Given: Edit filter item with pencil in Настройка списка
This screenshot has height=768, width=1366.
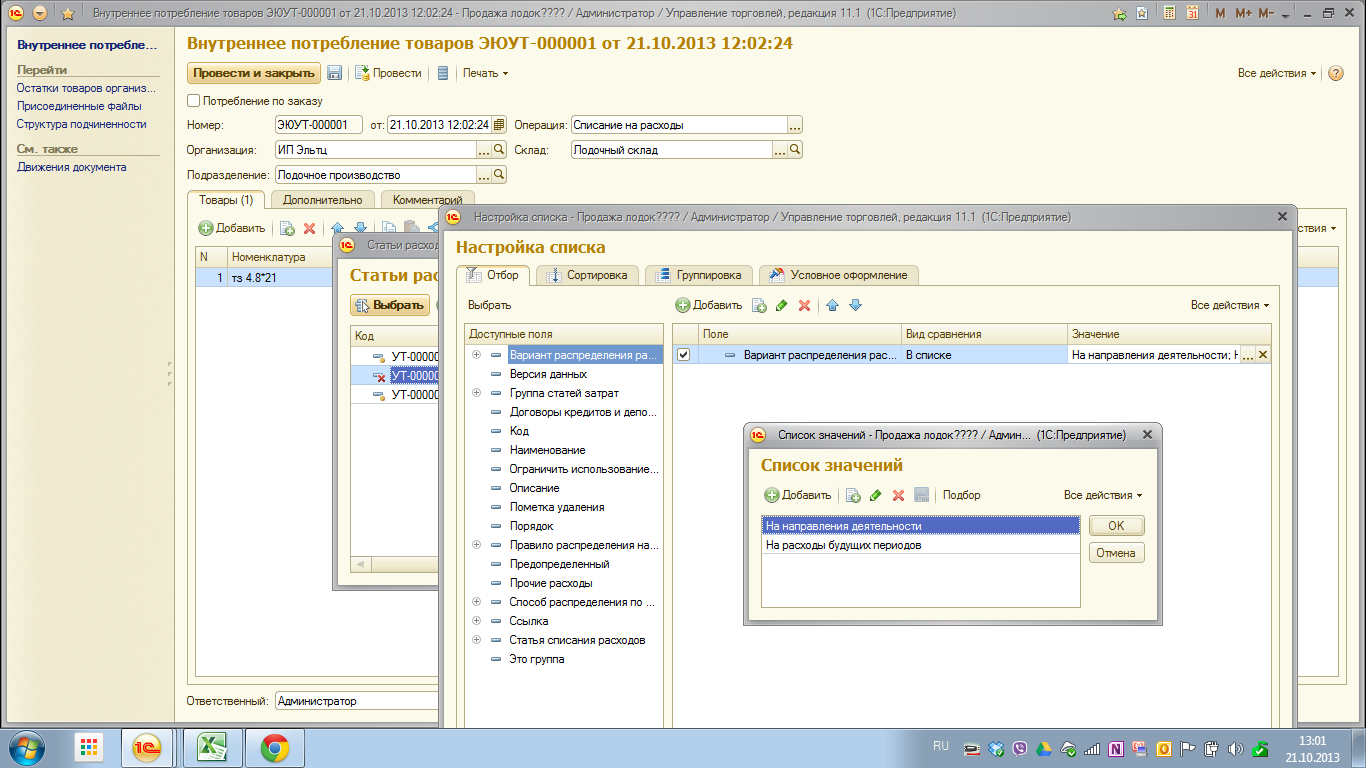Looking at the screenshot, I should click(x=782, y=305).
